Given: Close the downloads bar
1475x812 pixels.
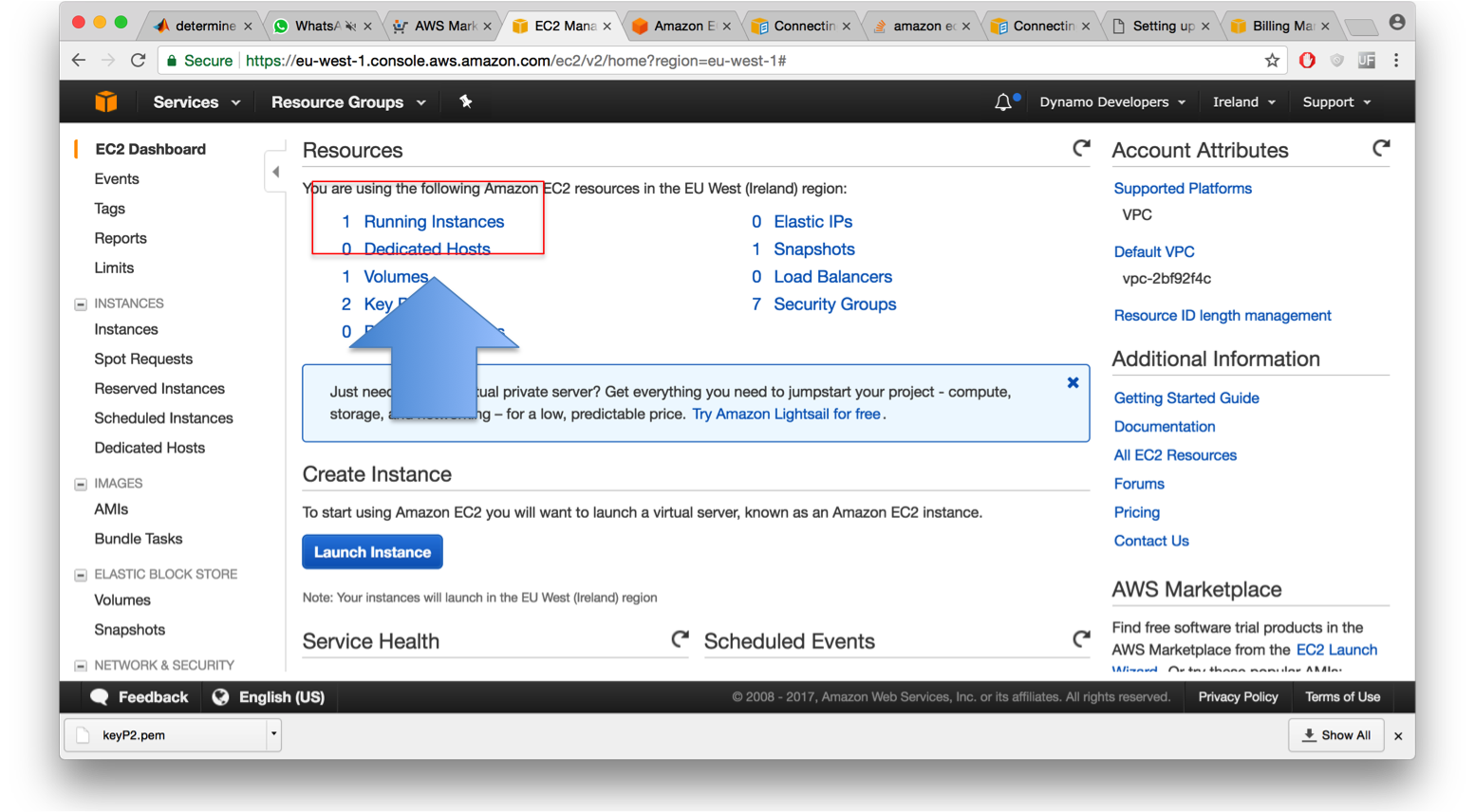Looking at the screenshot, I should [1398, 736].
